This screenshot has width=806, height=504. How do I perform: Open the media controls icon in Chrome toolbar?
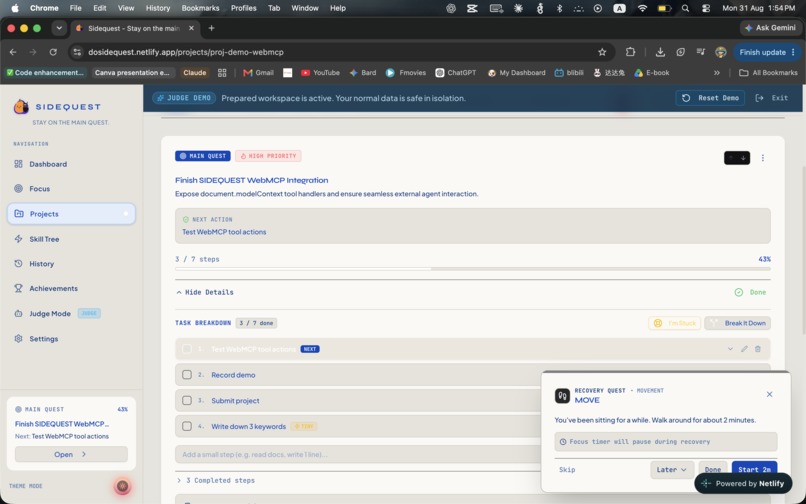tap(700, 52)
